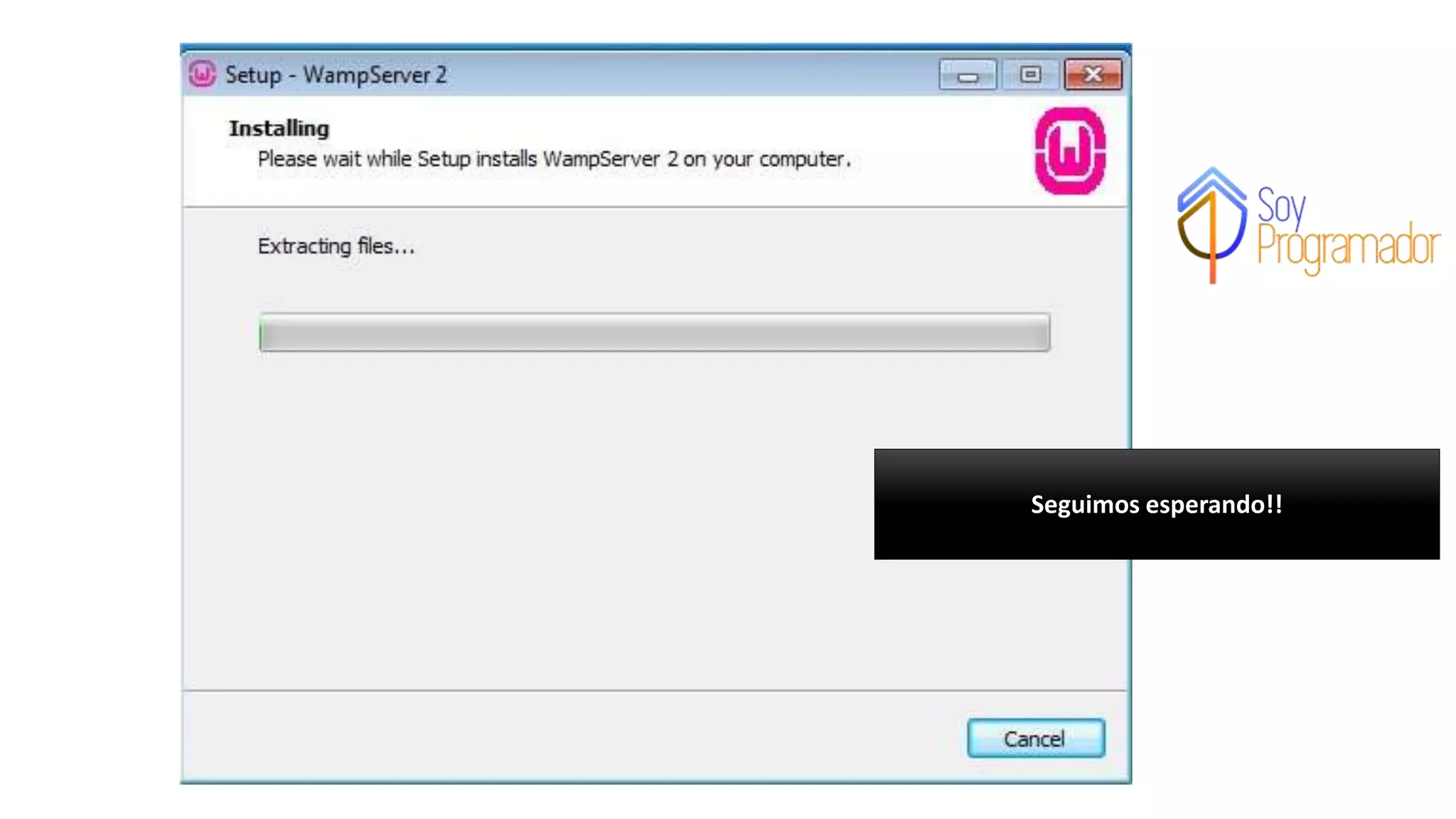Click the orange "Programador" logo text
1456x819 pixels.
coord(1349,247)
